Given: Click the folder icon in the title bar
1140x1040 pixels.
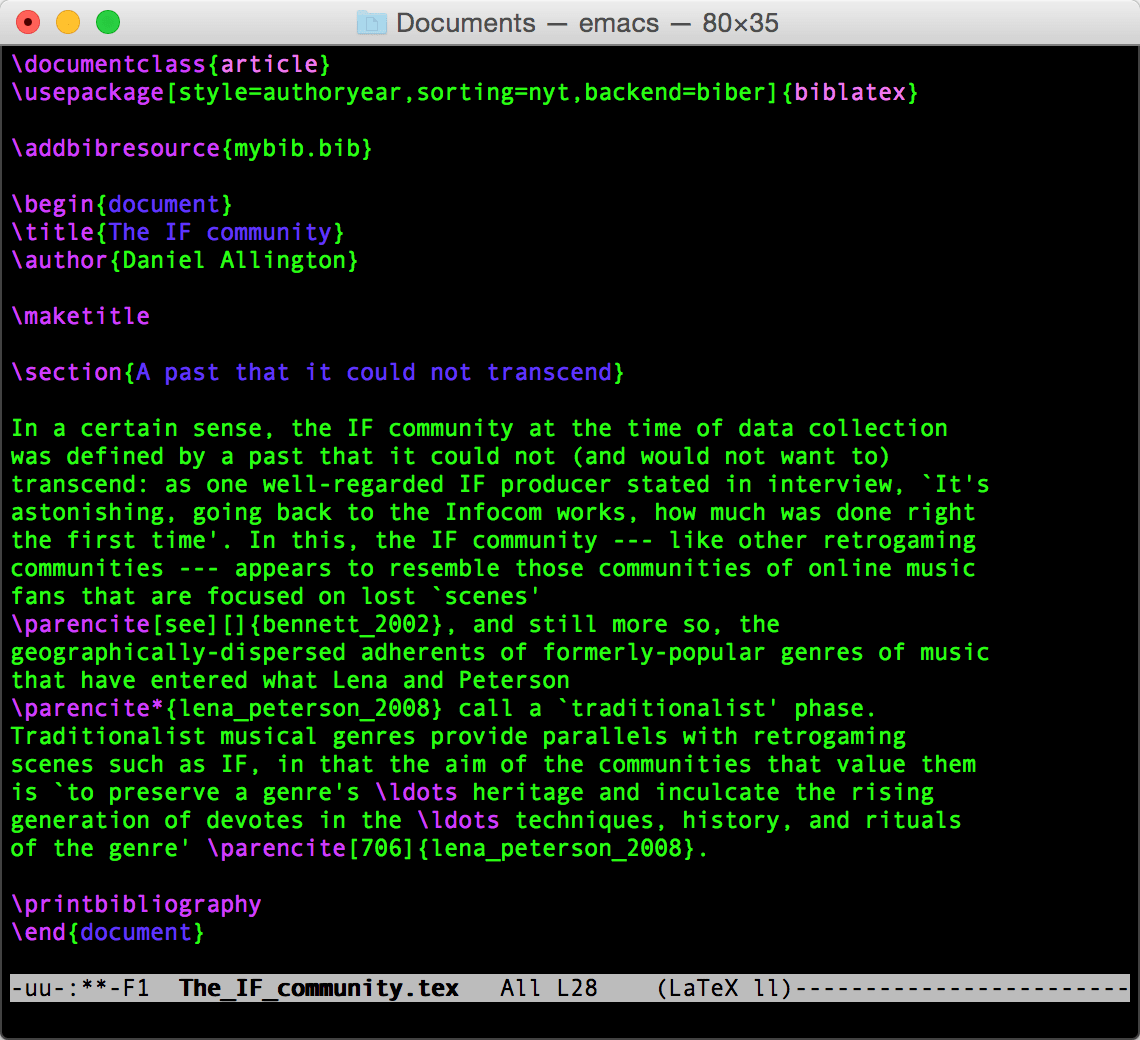Looking at the screenshot, I should pos(372,23).
